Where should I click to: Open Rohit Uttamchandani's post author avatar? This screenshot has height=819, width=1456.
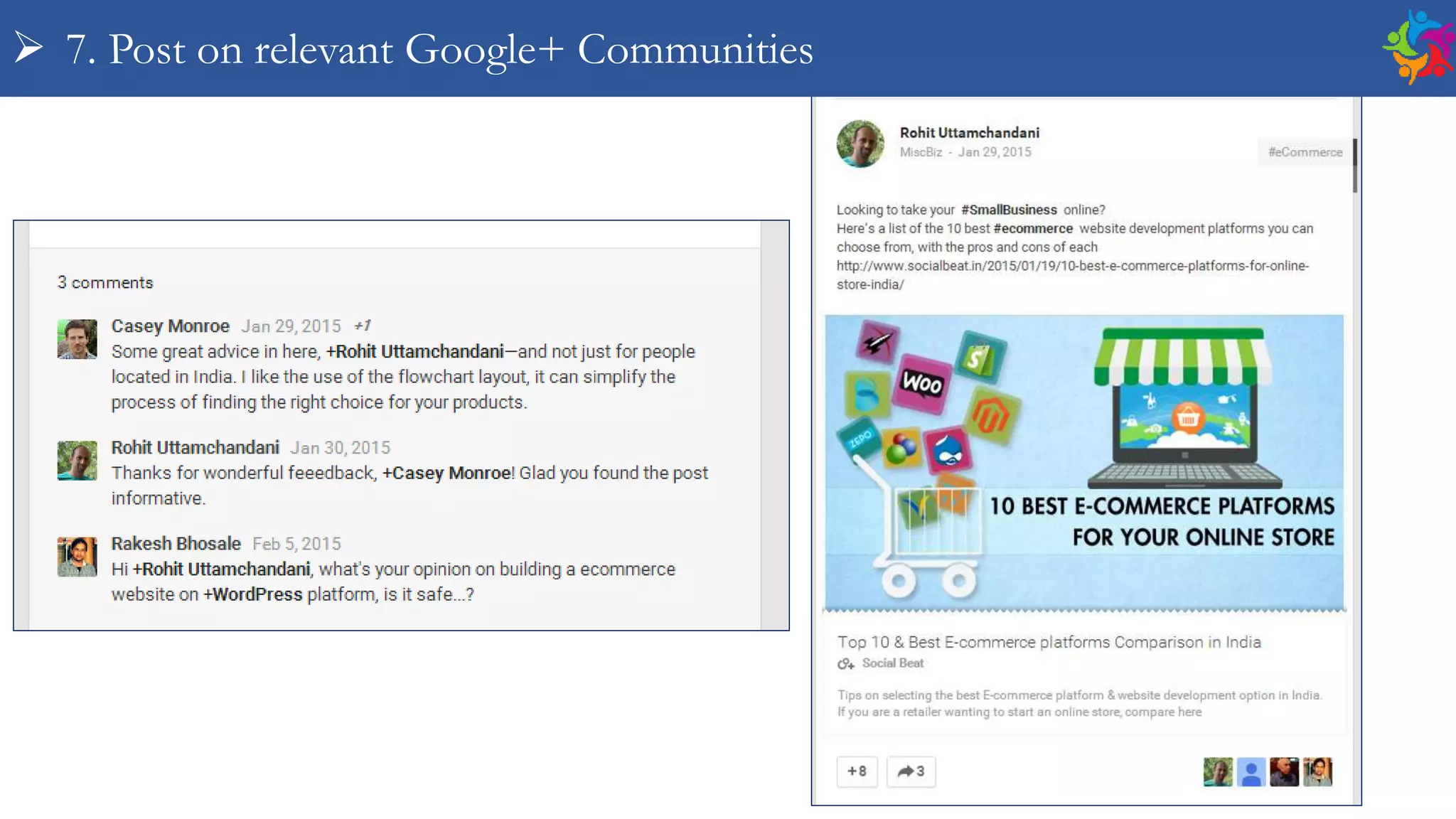(860, 144)
